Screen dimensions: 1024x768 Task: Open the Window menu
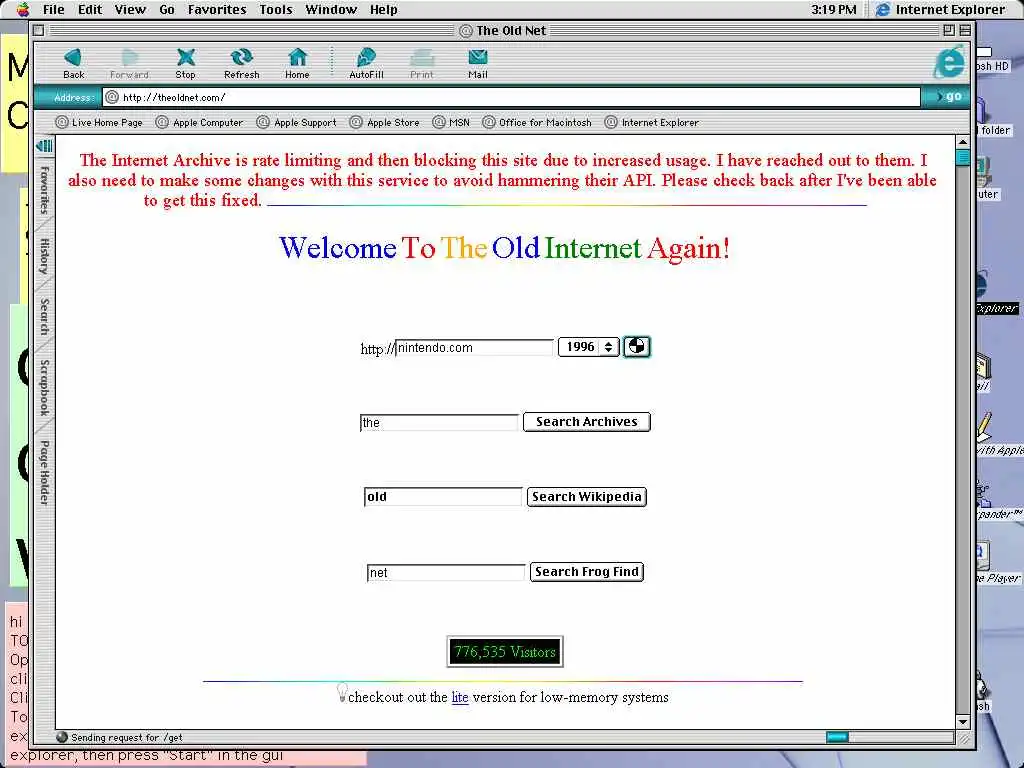click(331, 9)
